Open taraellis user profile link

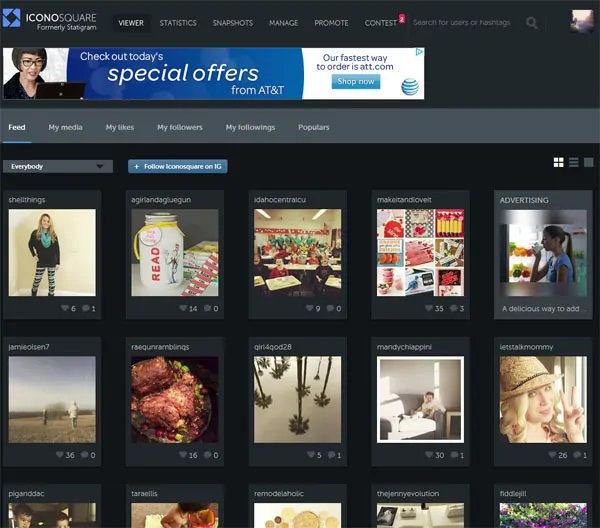[x=144, y=494]
